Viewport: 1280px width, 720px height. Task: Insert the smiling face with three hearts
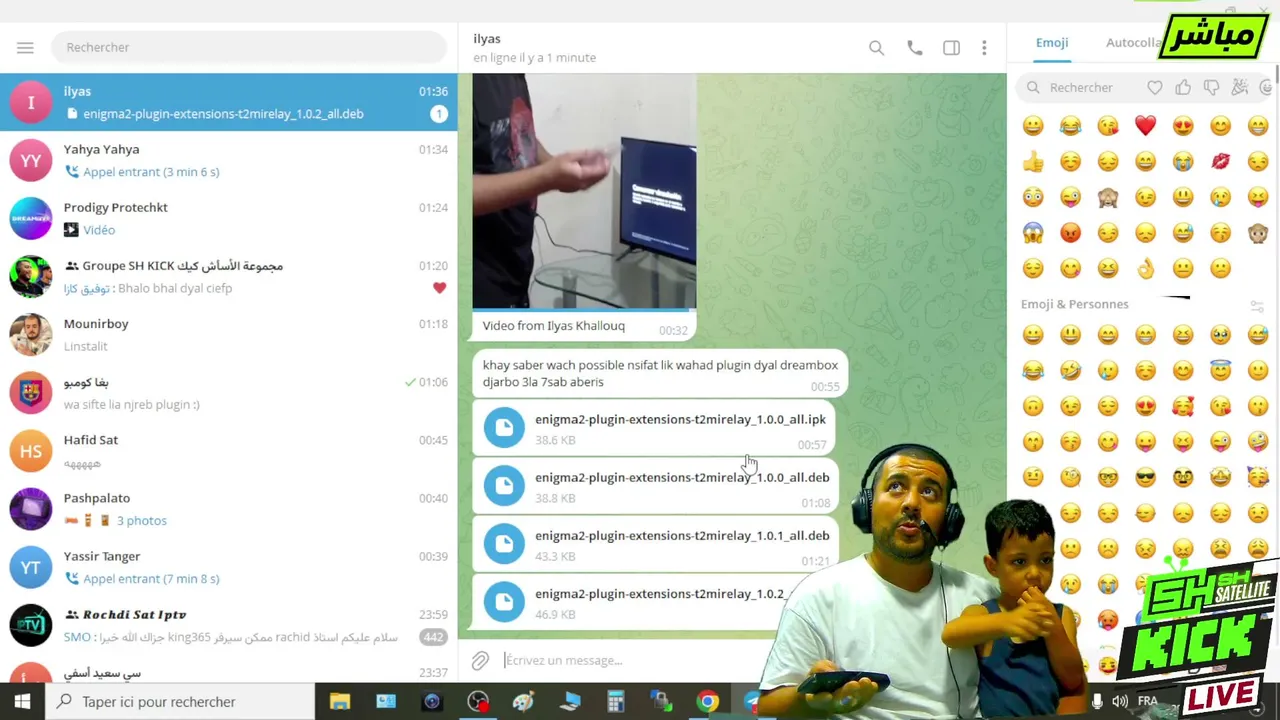(x=1183, y=406)
